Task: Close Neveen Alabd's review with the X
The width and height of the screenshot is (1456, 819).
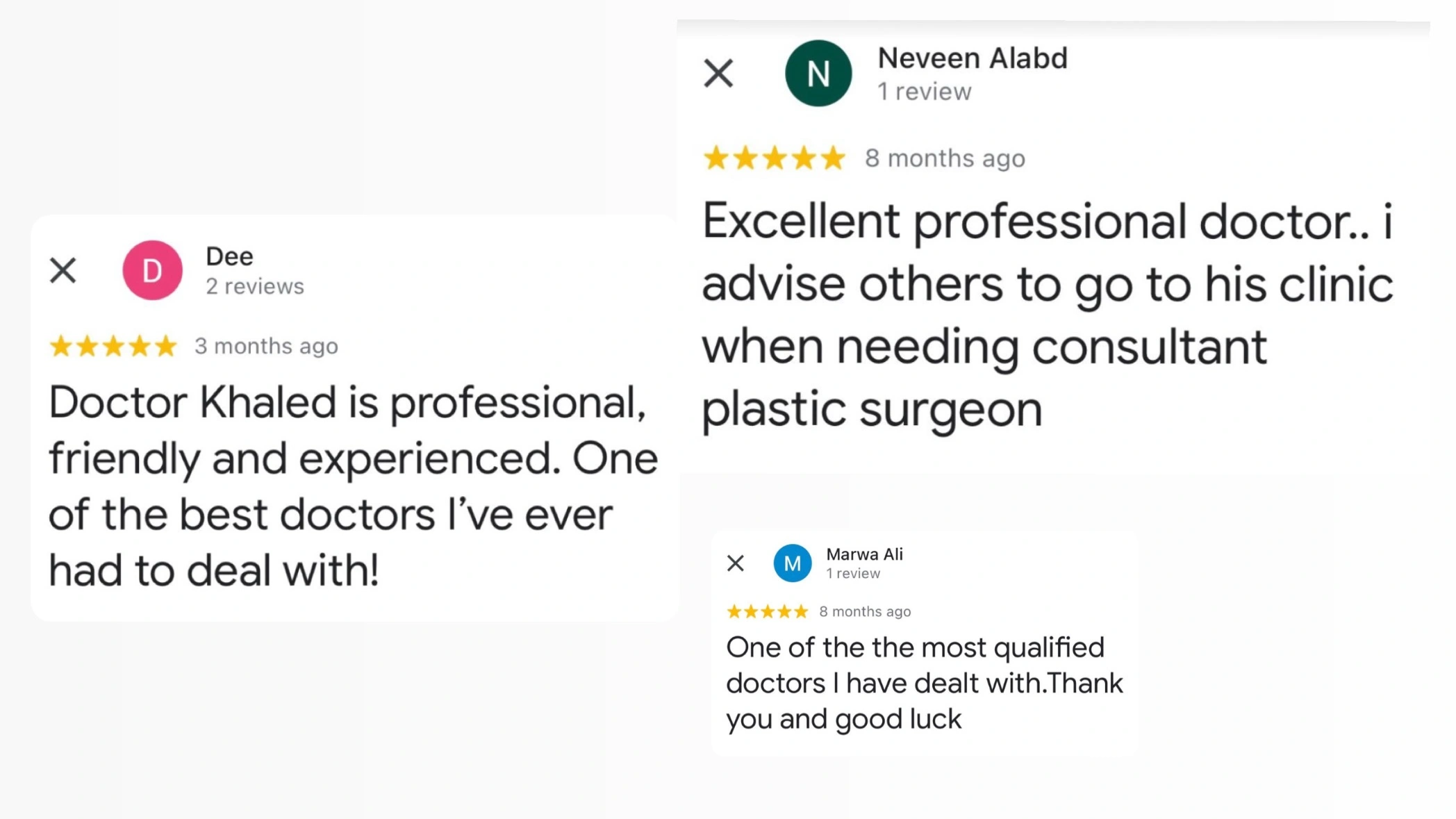Action: (x=718, y=73)
